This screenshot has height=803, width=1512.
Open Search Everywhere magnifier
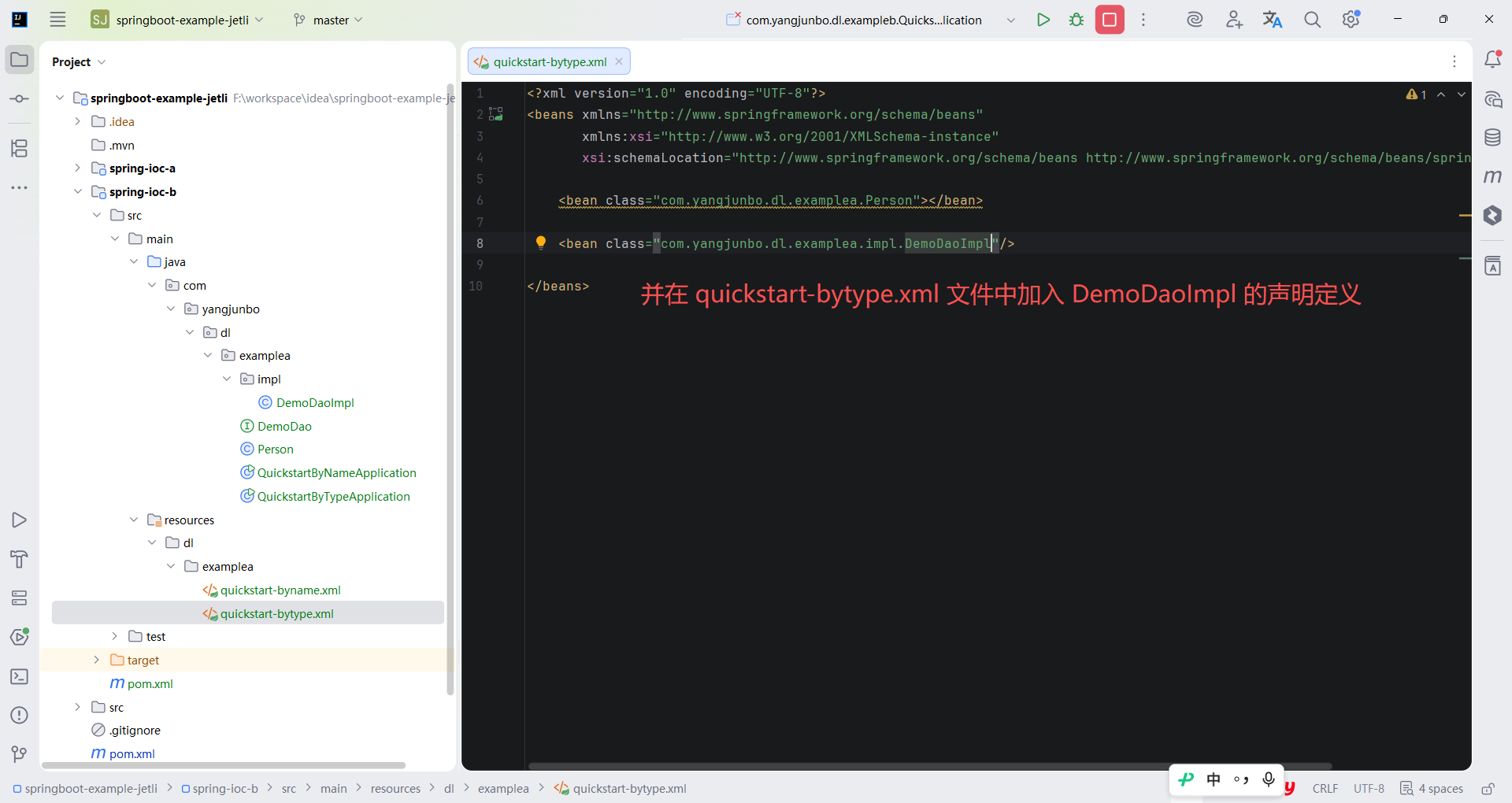point(1312,20)
